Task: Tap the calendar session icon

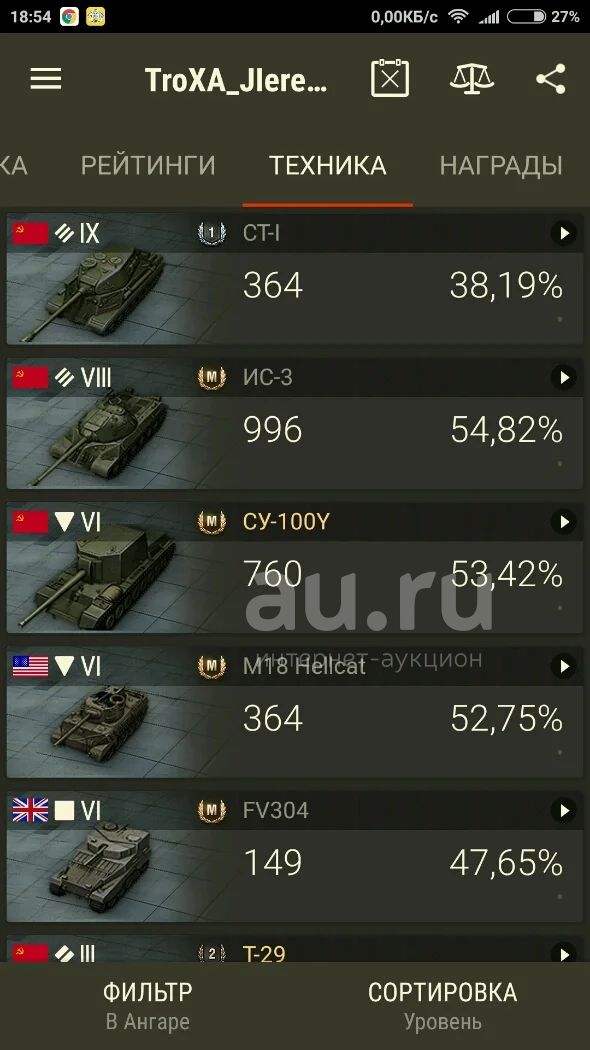Action: click(x=390, y=78)
